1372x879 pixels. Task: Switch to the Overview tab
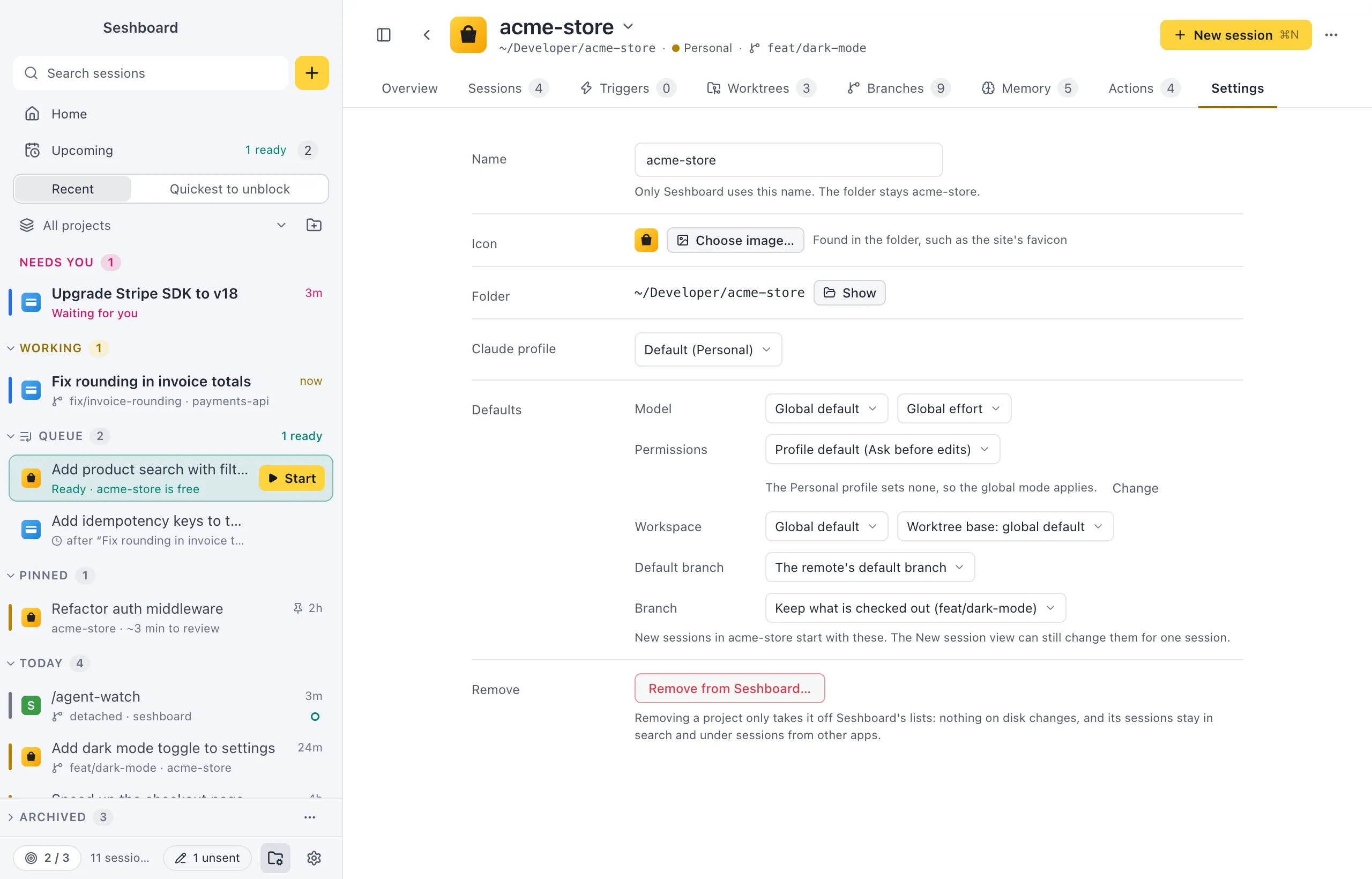(409, 88)
